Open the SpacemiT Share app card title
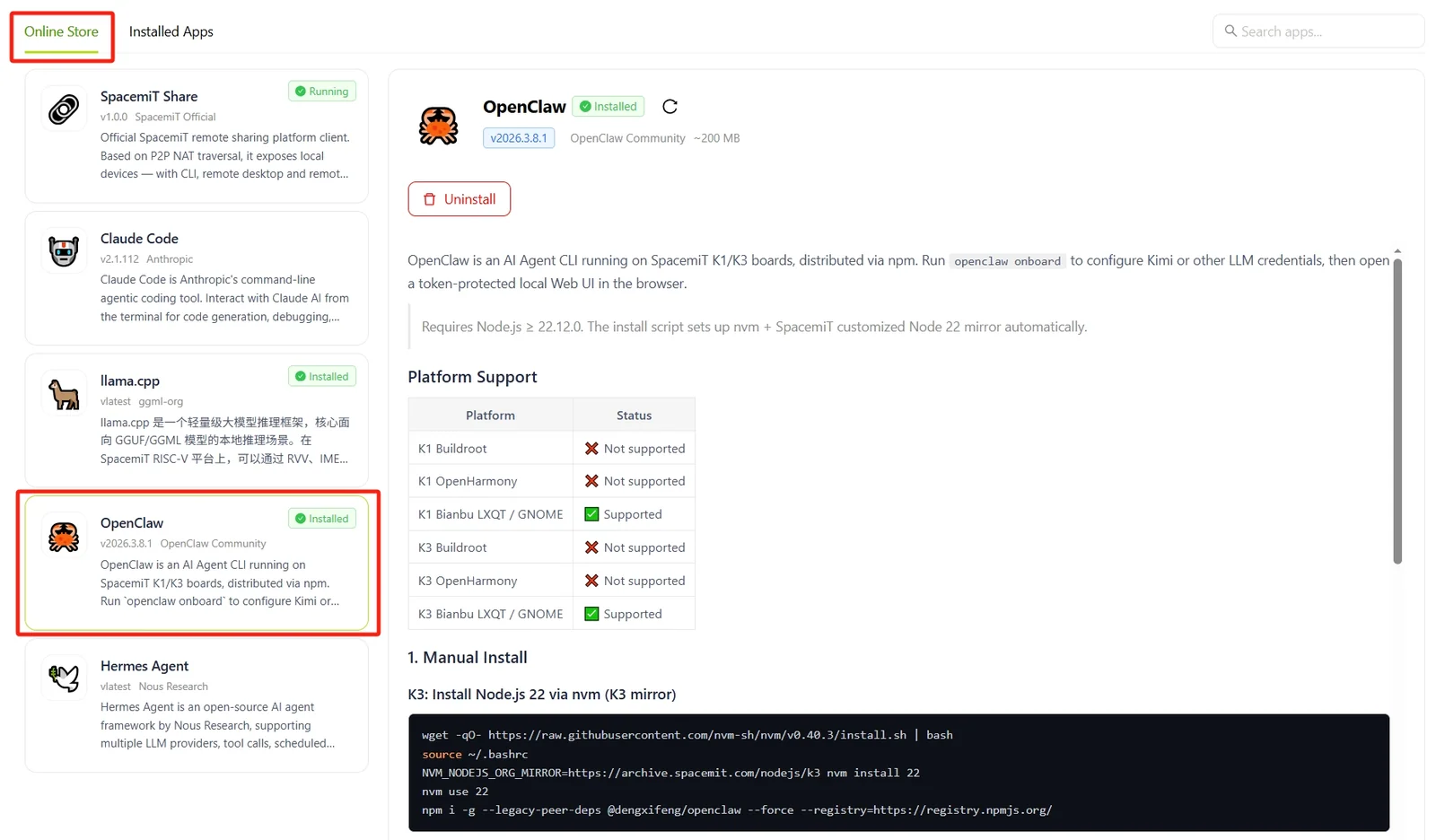Viewport: 1436px width, 840px height. pos(149,96)
